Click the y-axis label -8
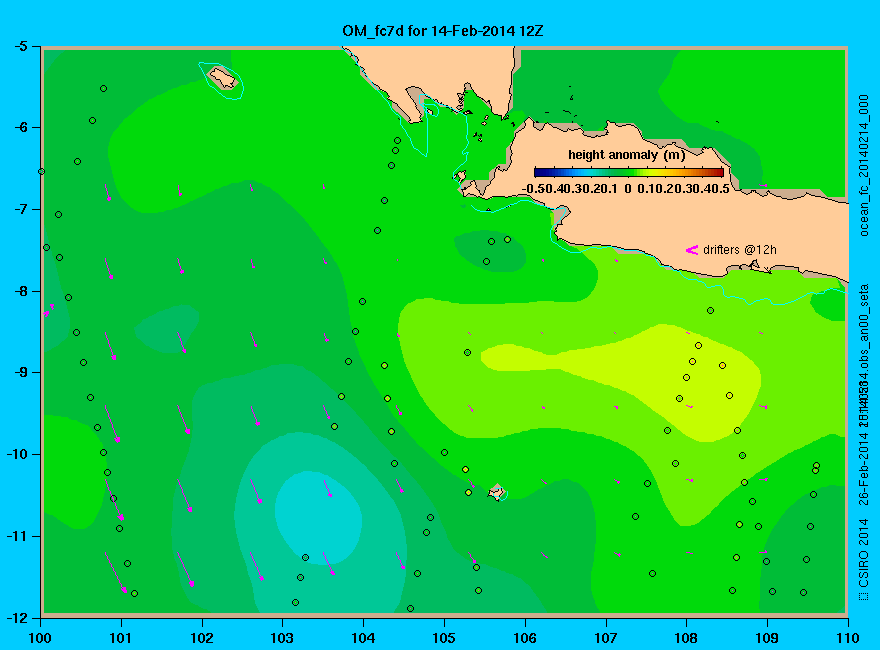The width and height of the screenshot is (880, 650). click(20, 291)
